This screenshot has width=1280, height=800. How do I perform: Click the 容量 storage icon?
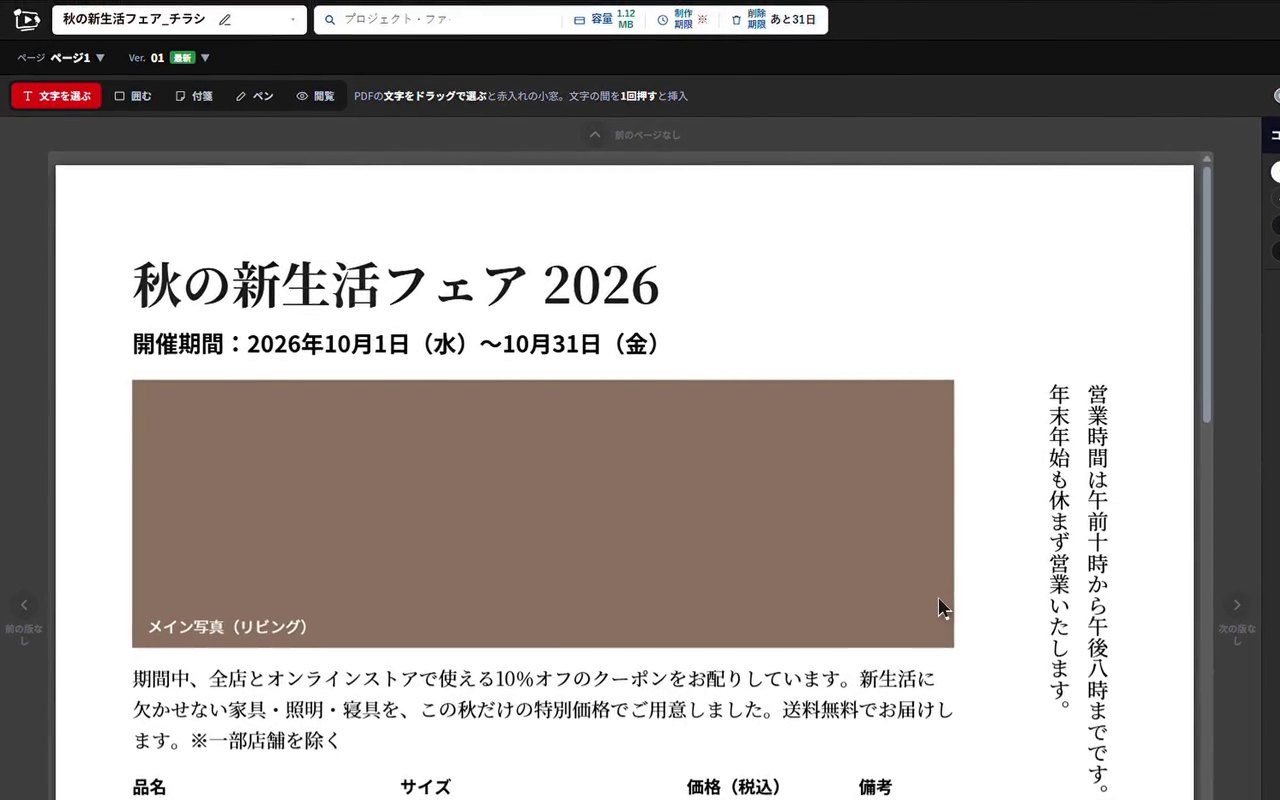580,20
